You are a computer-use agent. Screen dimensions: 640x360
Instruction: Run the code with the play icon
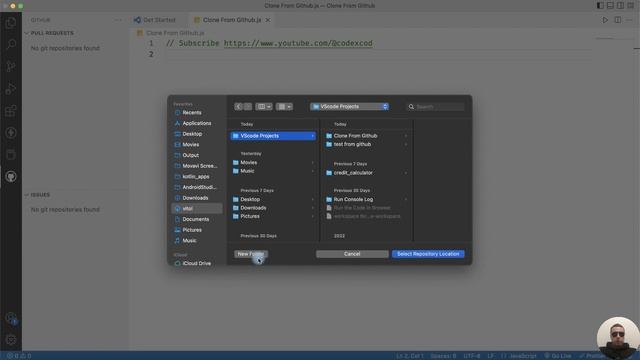(x=605, y=20)
